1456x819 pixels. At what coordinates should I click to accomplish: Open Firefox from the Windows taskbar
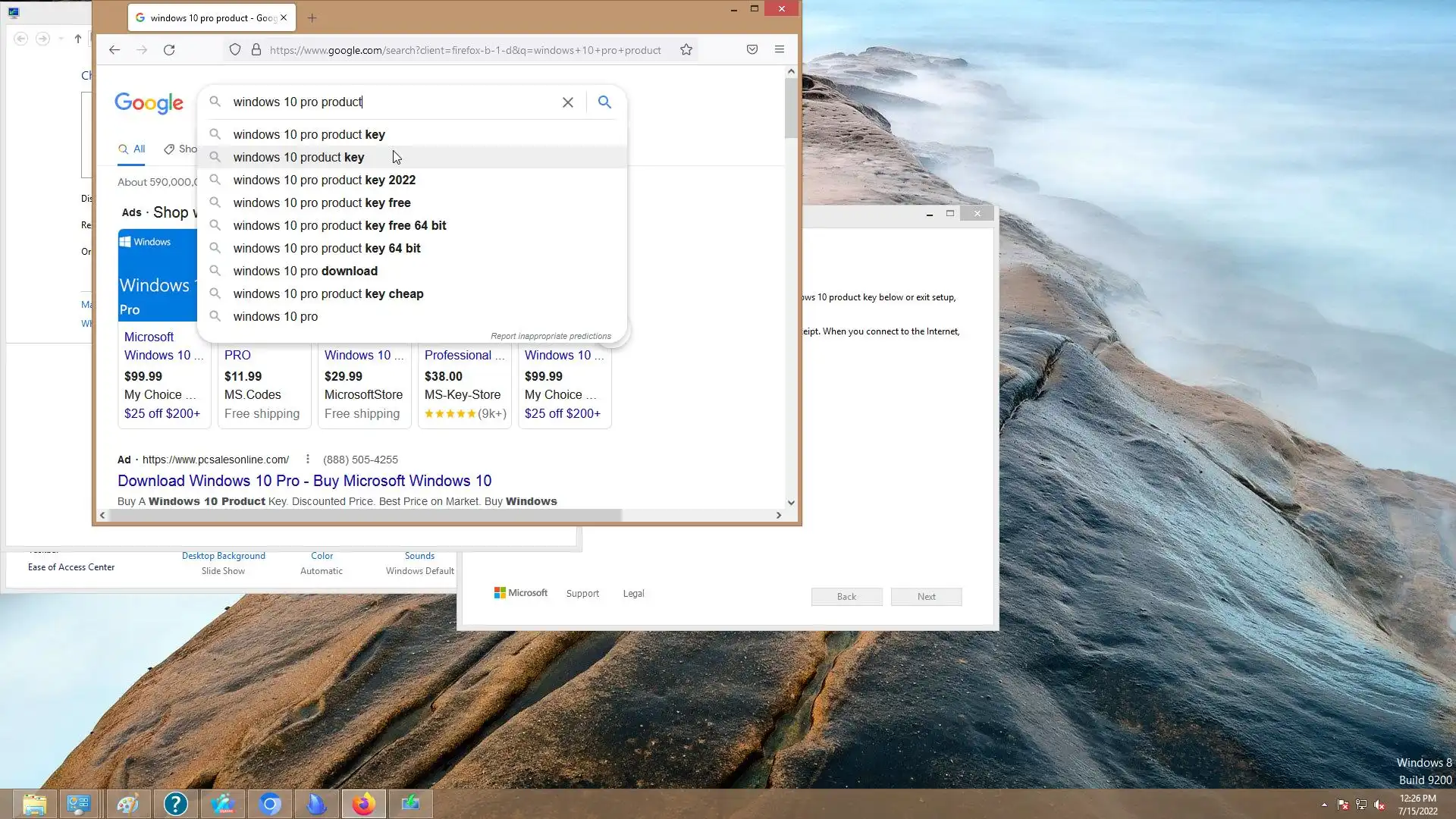pos(363,804)
